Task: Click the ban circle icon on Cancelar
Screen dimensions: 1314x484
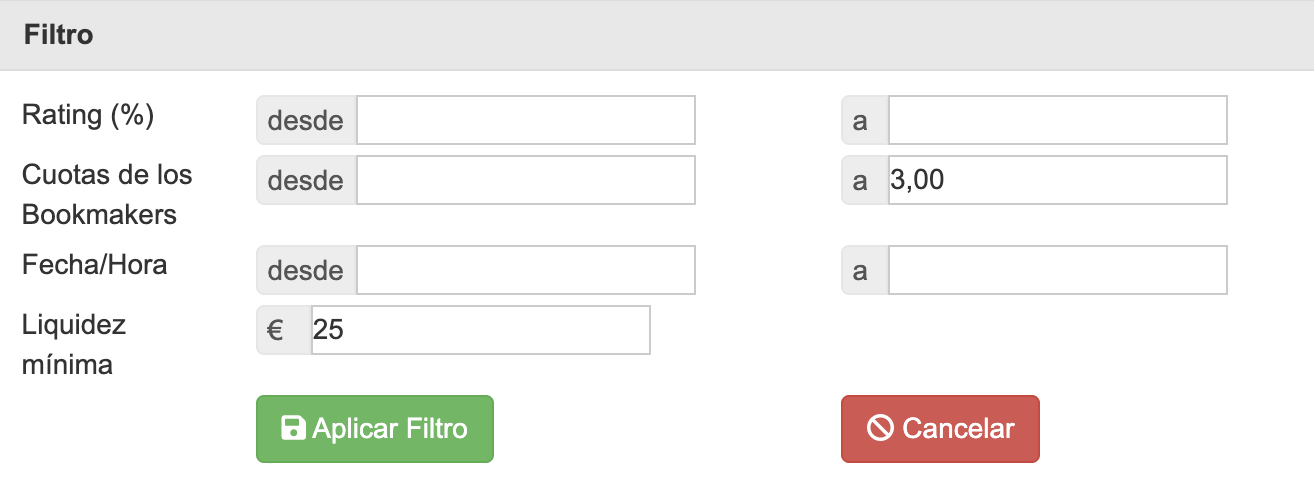Action: [879, 429]
